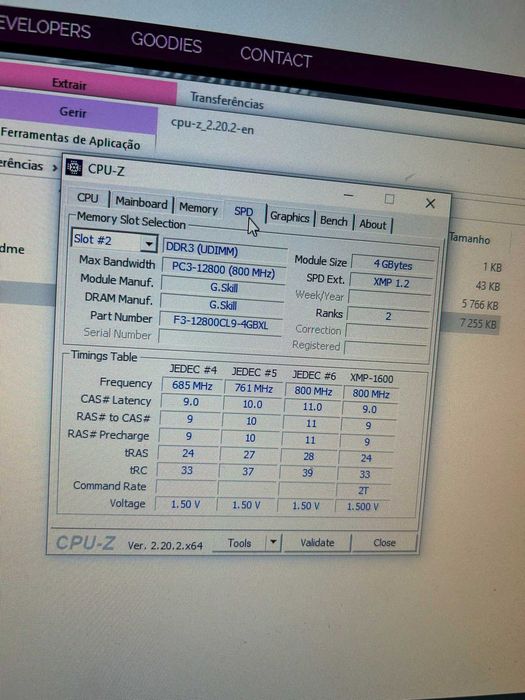
Task: Open the CONTACT link in the site header
Action: (x=275, y=57)
